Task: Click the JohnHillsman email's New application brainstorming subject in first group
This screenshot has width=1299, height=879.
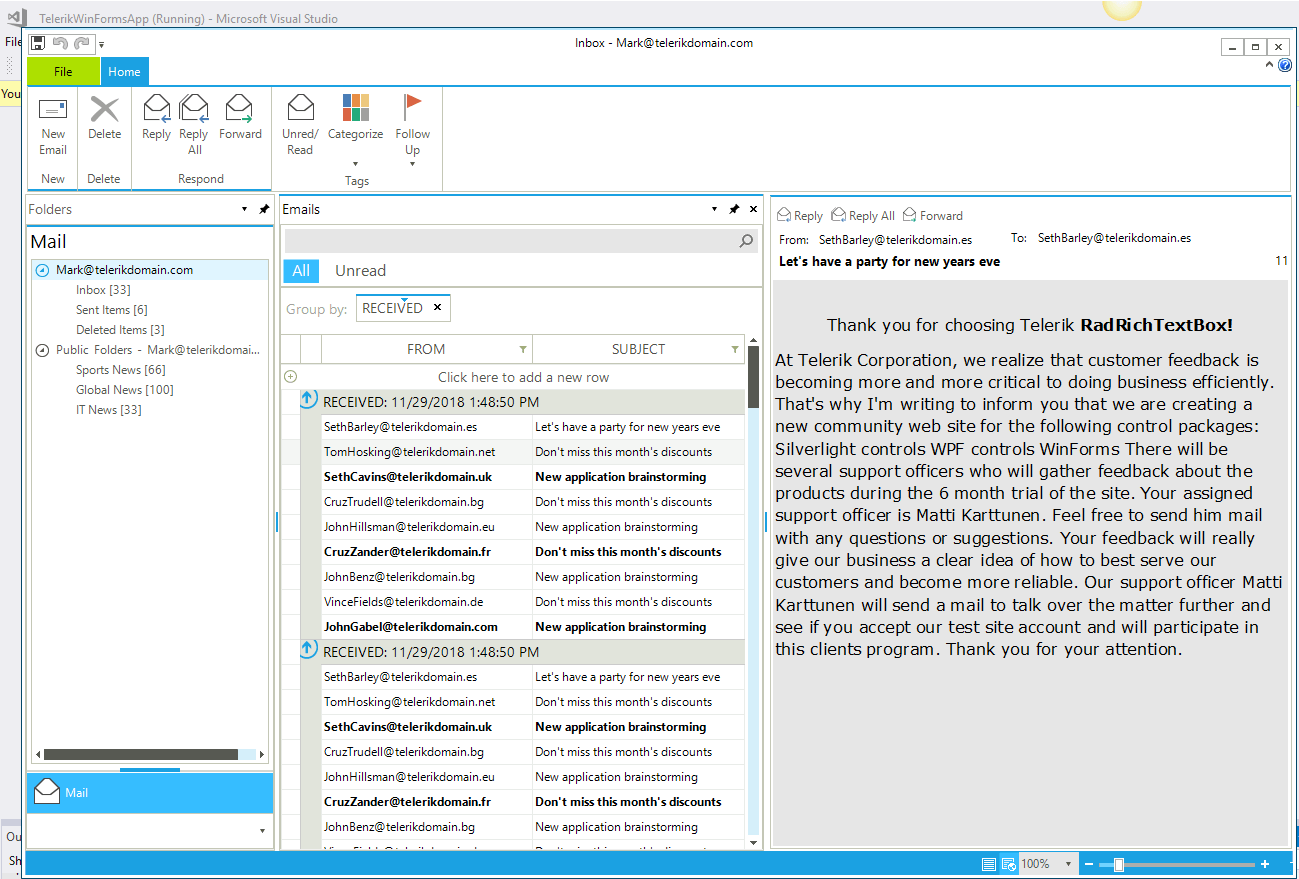Action: pos(616,527)
